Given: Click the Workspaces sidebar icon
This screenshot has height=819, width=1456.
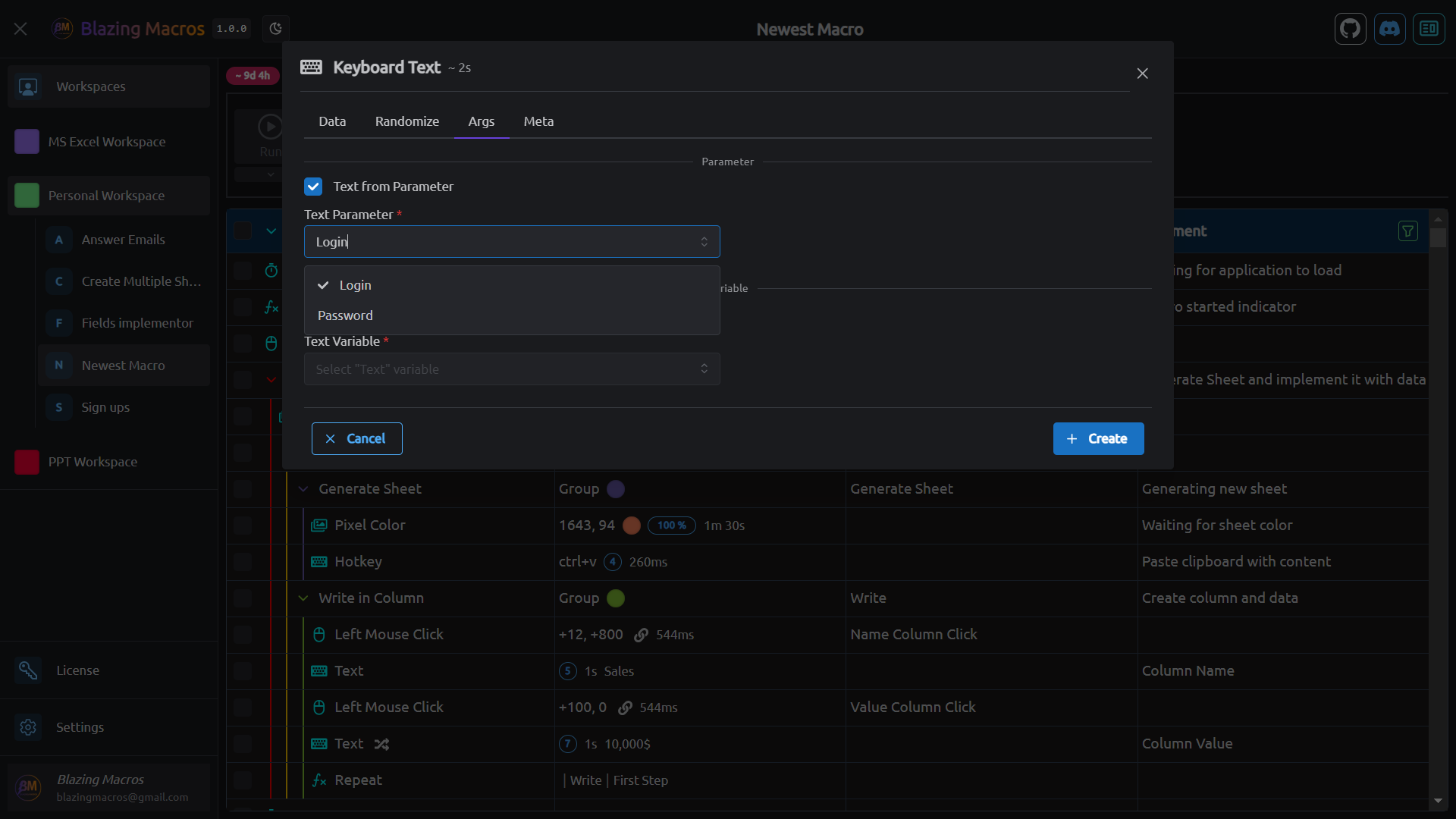Looking at the screenshot, I should coord(28,86).
